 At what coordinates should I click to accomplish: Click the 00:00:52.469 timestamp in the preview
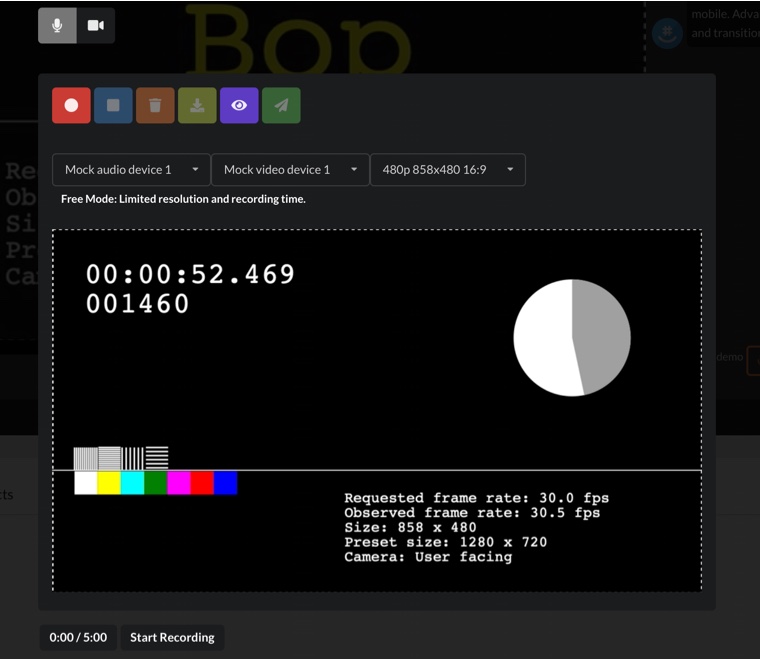[190, 274]
